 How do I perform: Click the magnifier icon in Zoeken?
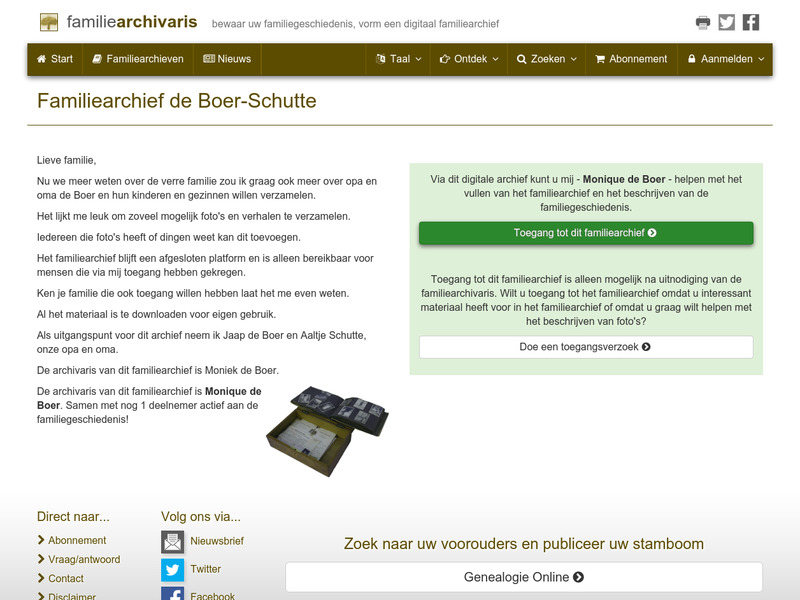[x=523, y=59]
